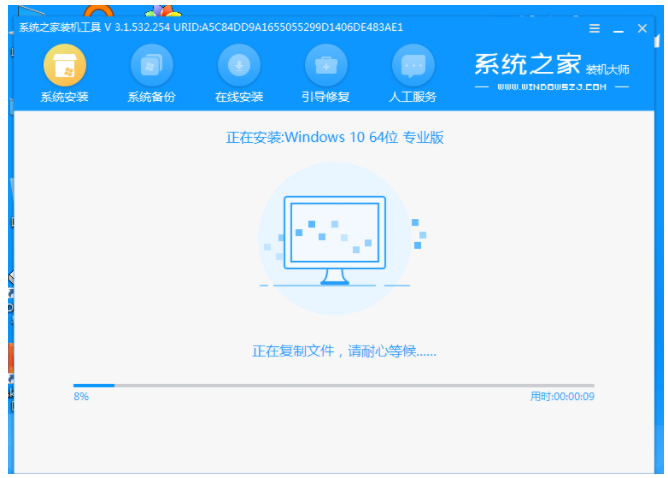This screenshot has width=668, height=478.
Task: Close the 系统之家装机工具 window
Action: pos(642,29)
